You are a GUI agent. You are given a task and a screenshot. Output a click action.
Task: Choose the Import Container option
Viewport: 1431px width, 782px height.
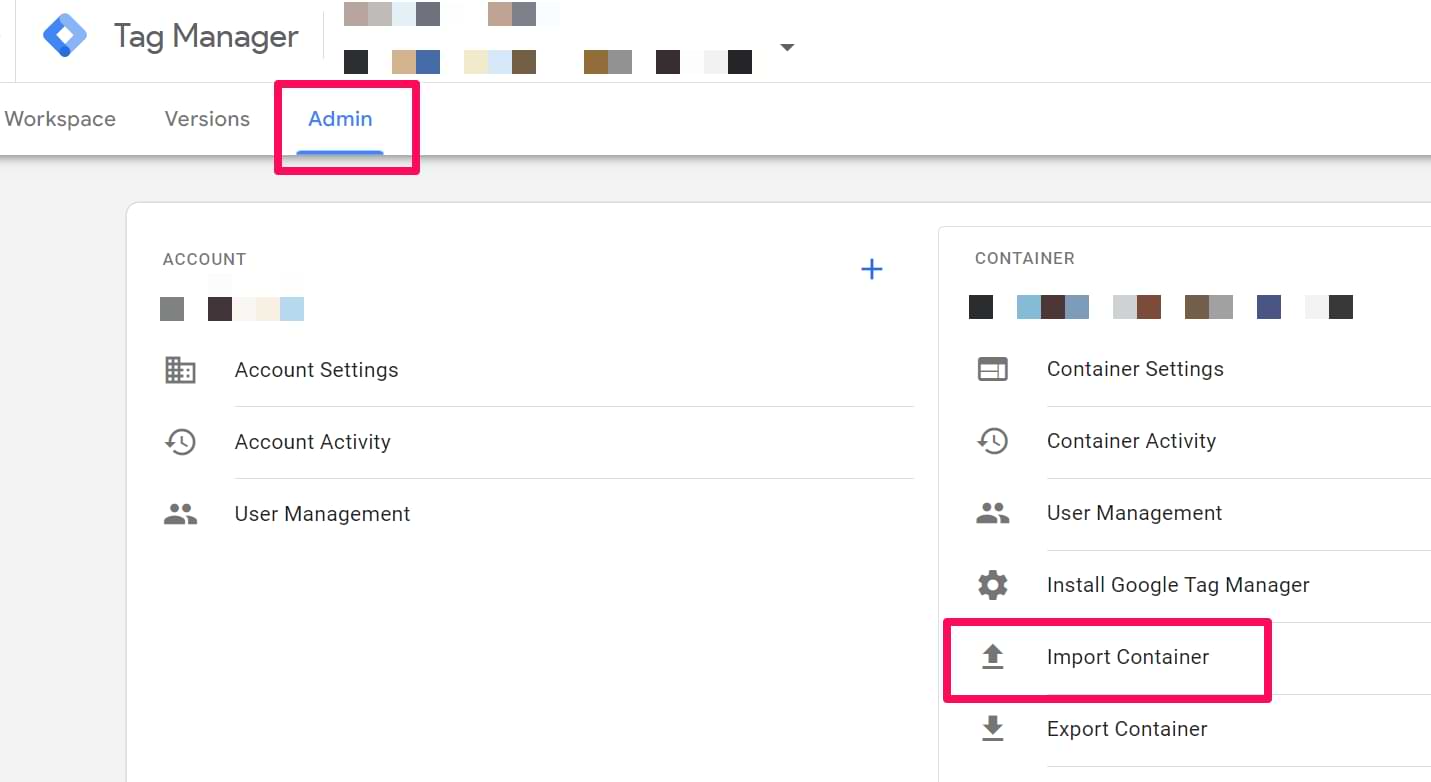point(1127,657)
